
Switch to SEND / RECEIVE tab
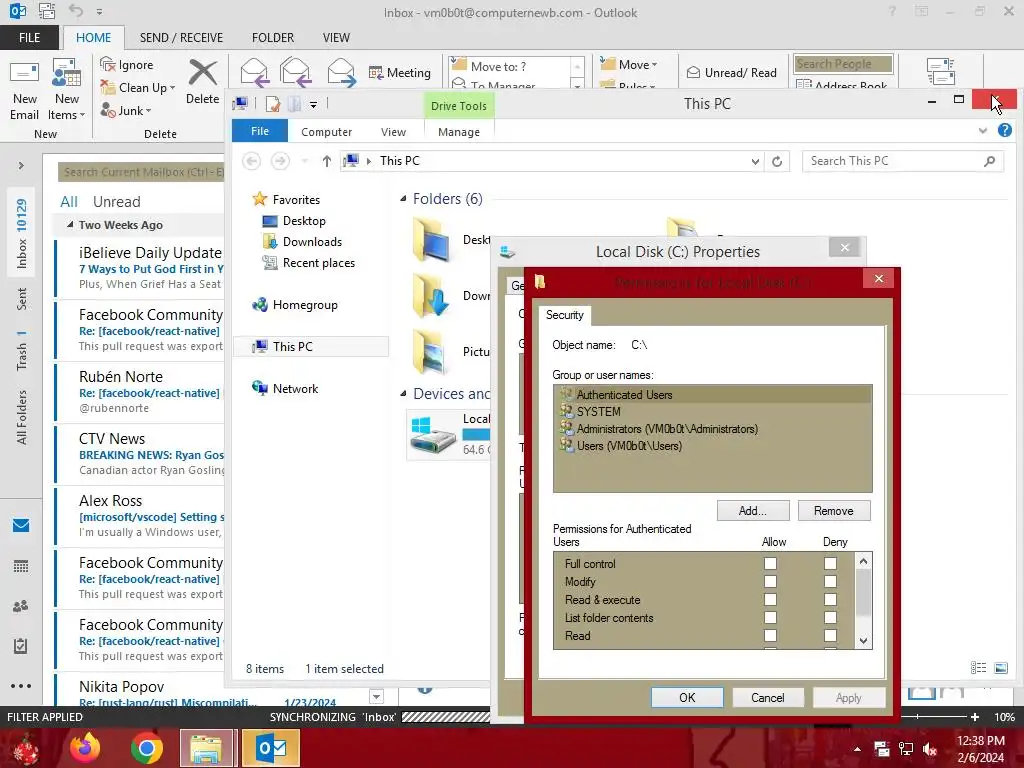click(x=181, y=37)
